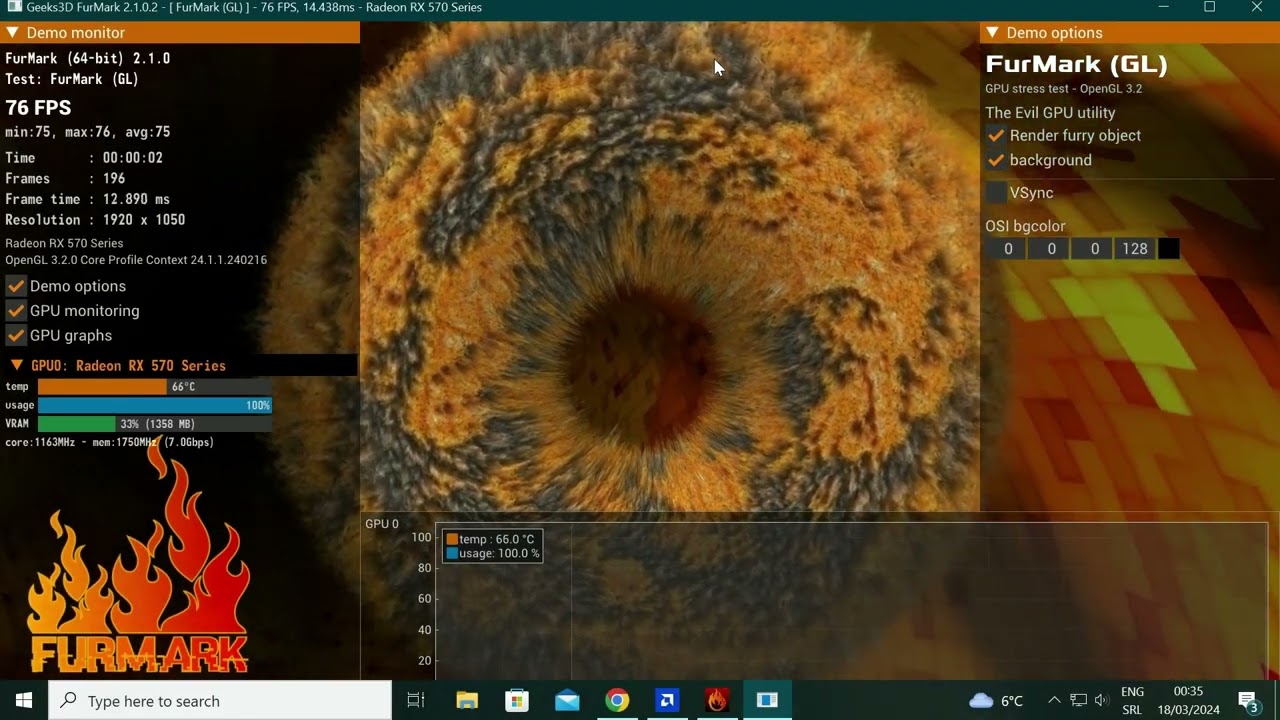Open File Explorer from the taskbar
The width and height of the screenshot is (1280, 720).
click(x=467, y=701)
